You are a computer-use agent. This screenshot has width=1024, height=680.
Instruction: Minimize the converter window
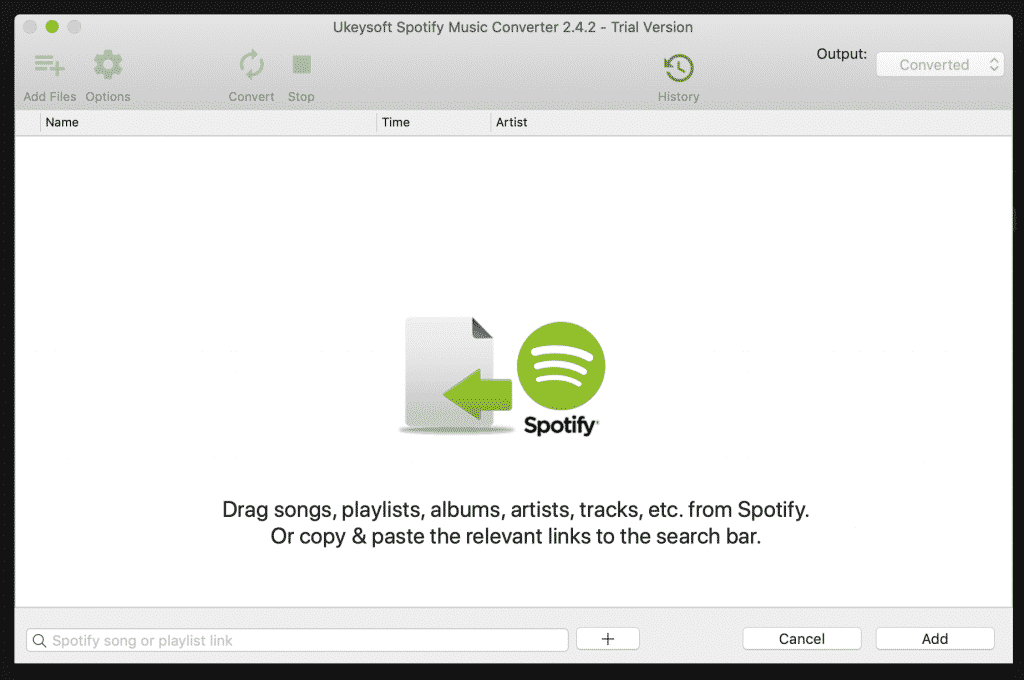pos(73,27)
